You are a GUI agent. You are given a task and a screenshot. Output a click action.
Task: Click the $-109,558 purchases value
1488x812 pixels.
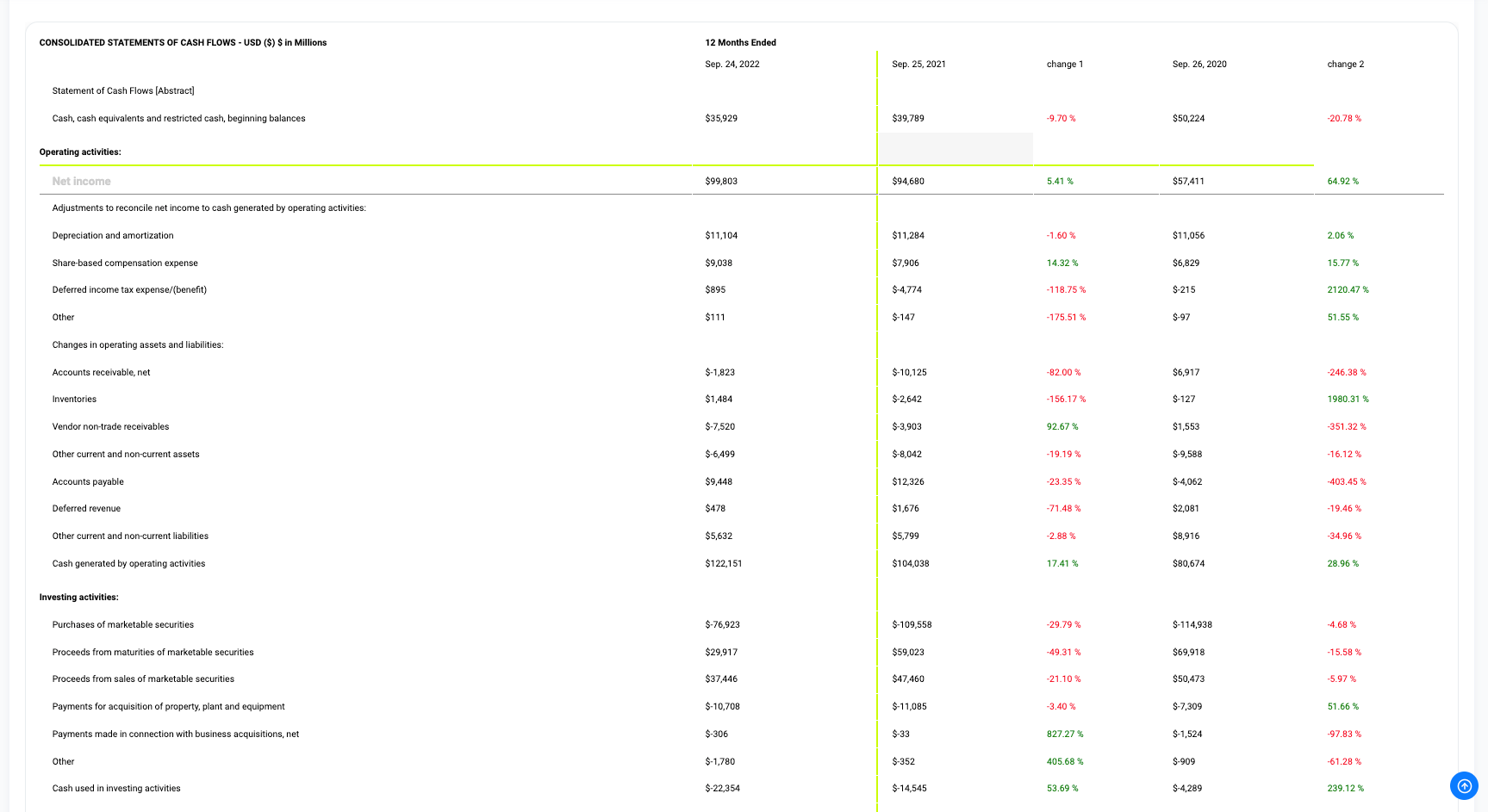pyautogui.click(x=912, y=624)
